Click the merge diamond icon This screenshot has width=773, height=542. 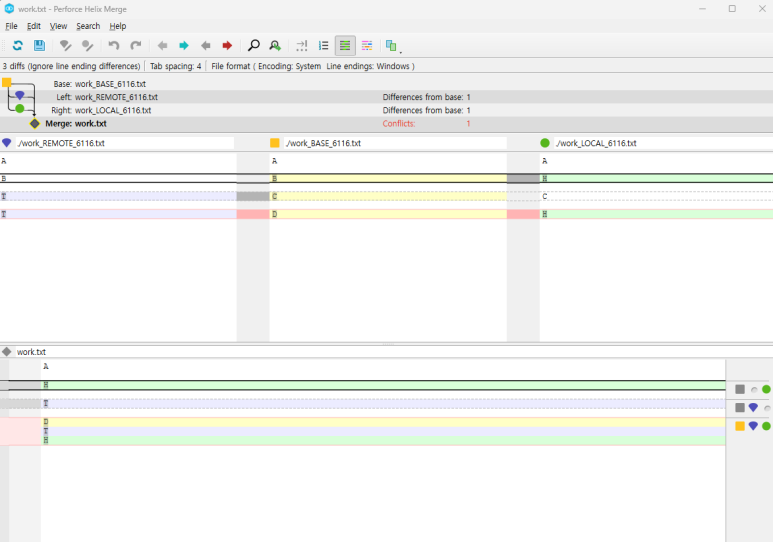point(35,123)
